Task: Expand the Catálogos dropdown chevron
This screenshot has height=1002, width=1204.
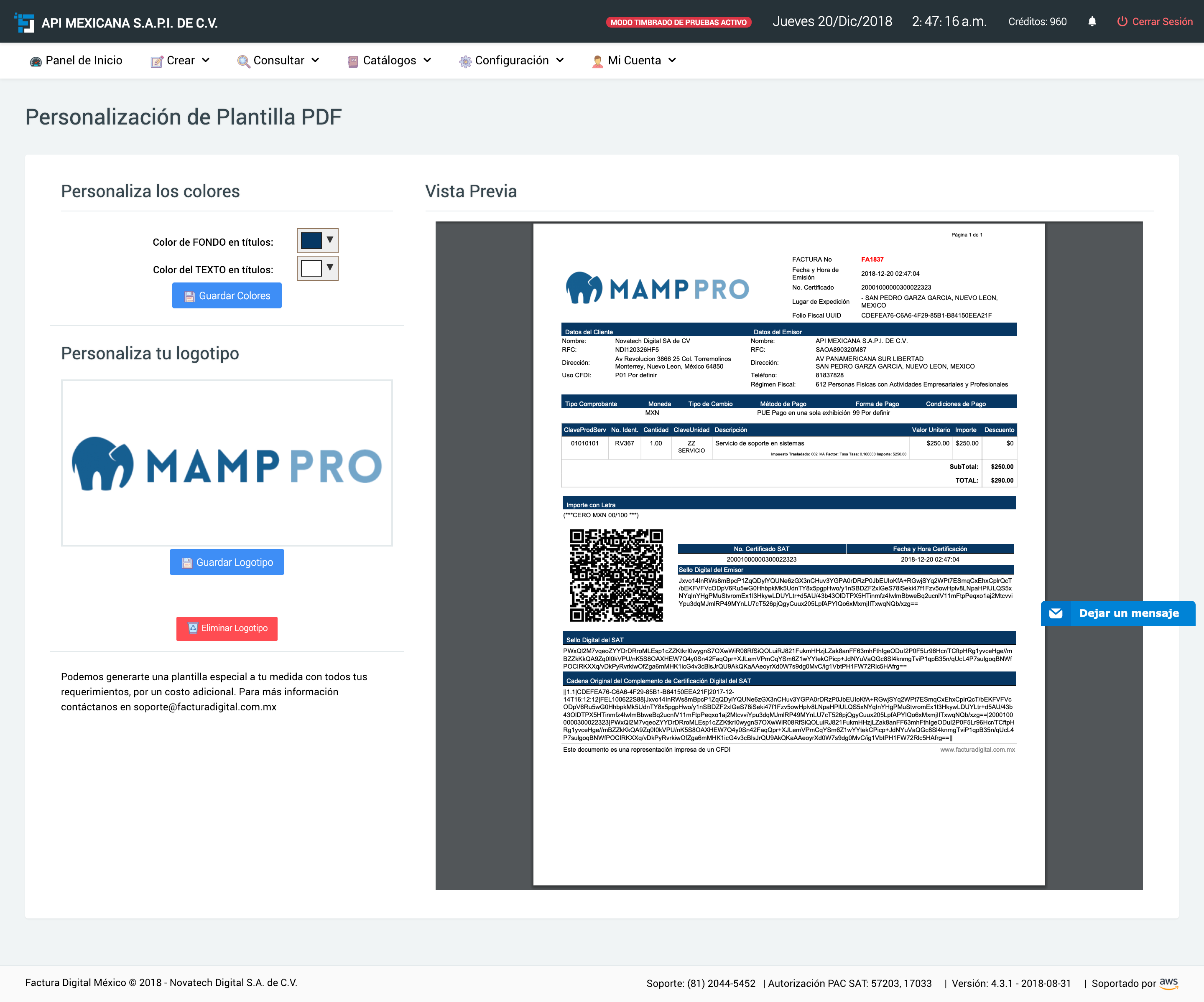Action: pyautogui.click(x=427, y=60)
